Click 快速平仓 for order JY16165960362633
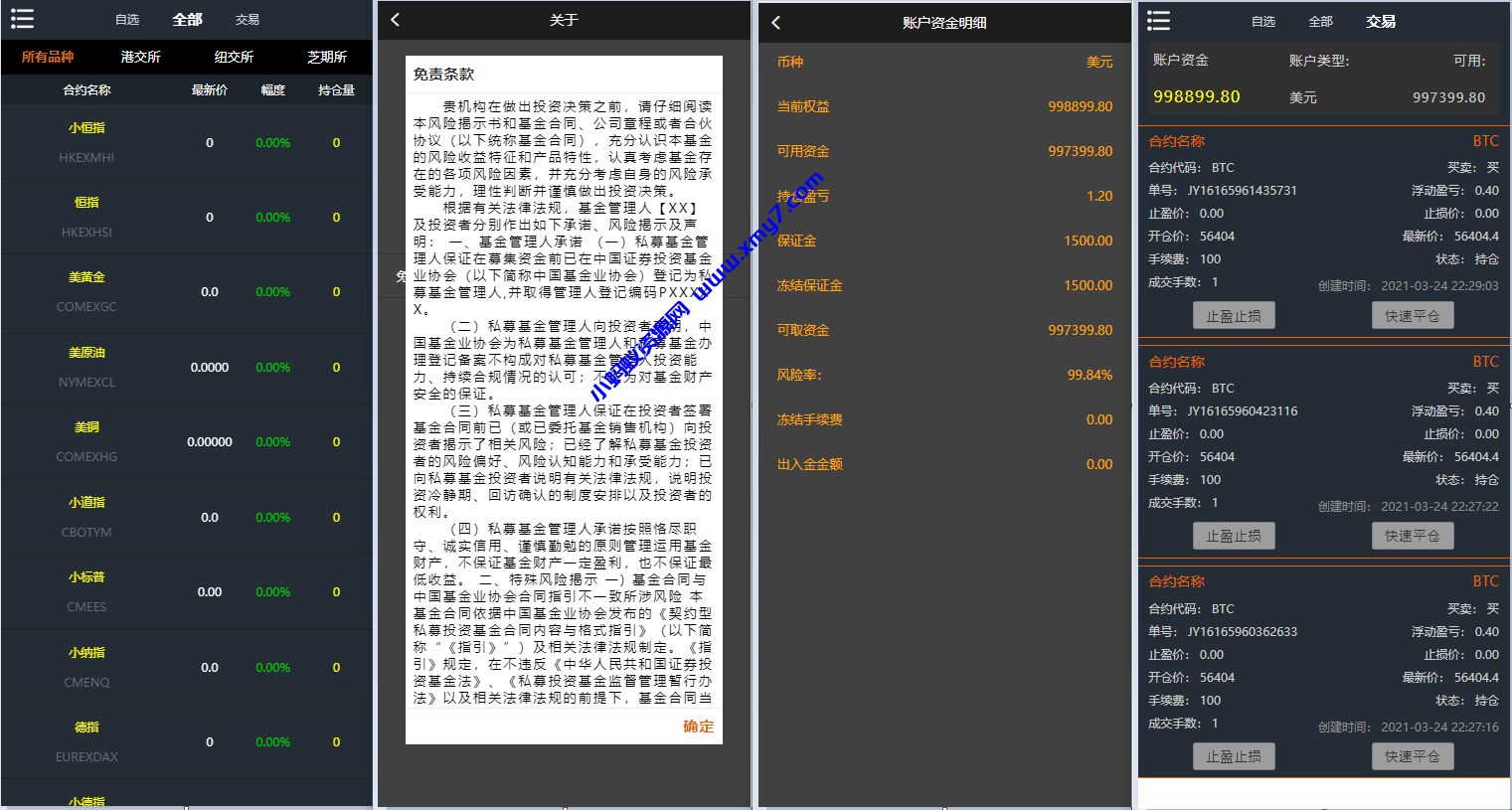Screen dimensions: 1512x810 coord(1413,756)
